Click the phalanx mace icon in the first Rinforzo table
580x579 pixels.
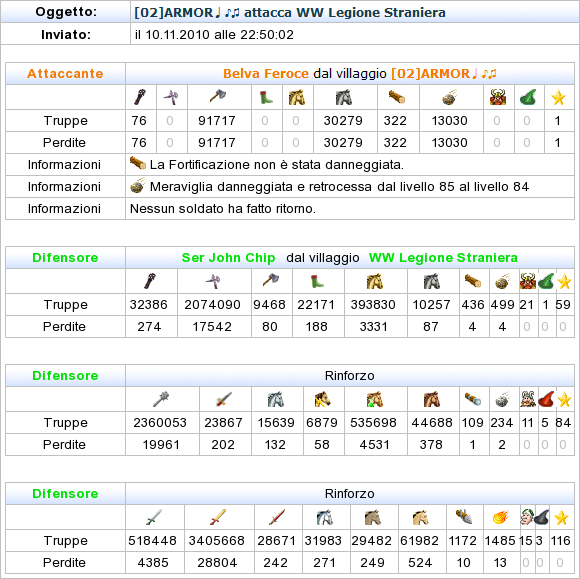[161, 399]
